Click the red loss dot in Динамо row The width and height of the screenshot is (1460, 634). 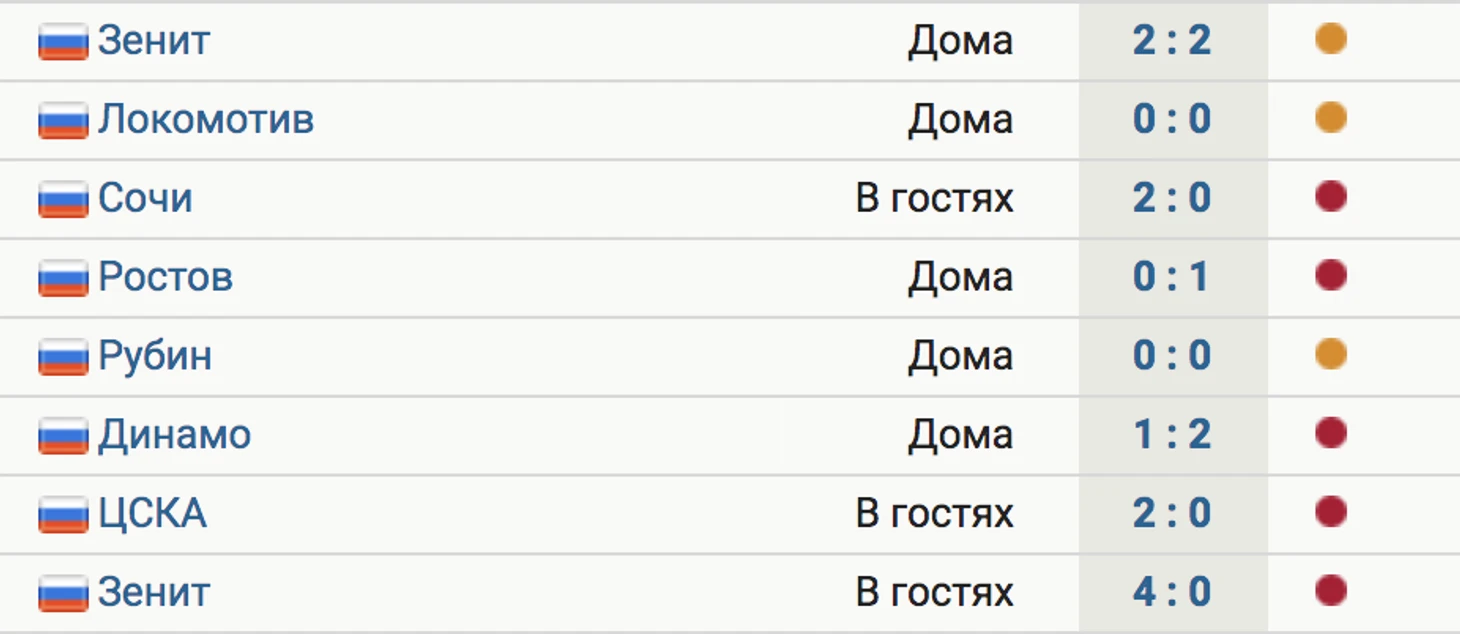pos(1331,434)
